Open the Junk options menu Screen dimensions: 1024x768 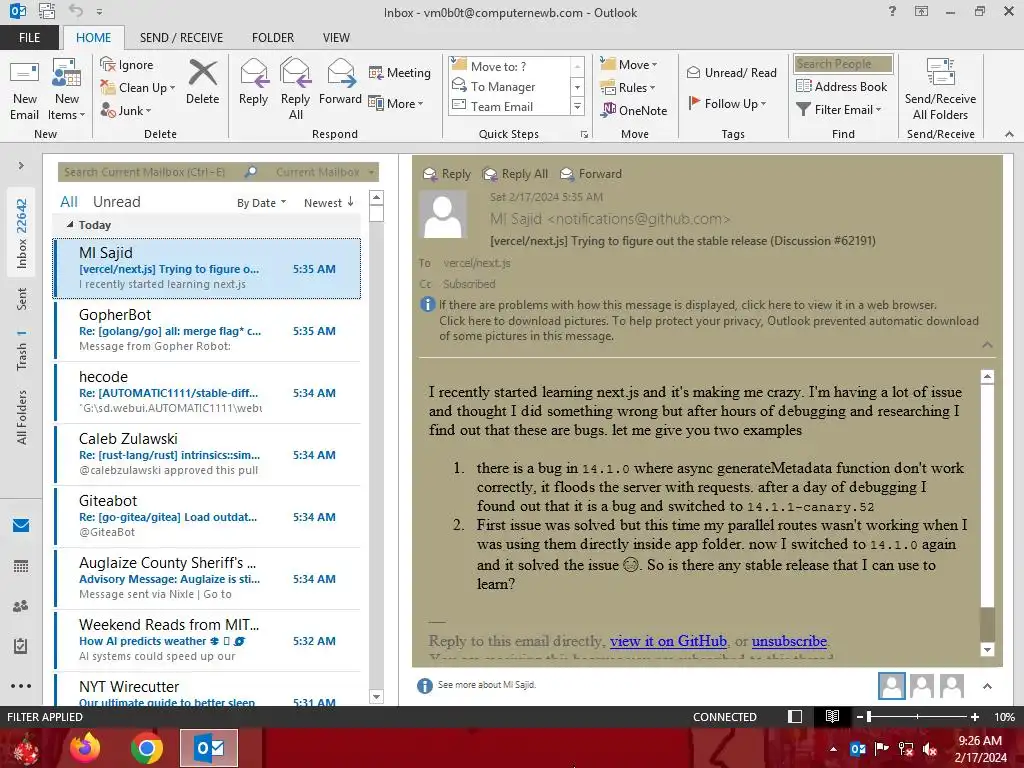click(x=125, y=110)
